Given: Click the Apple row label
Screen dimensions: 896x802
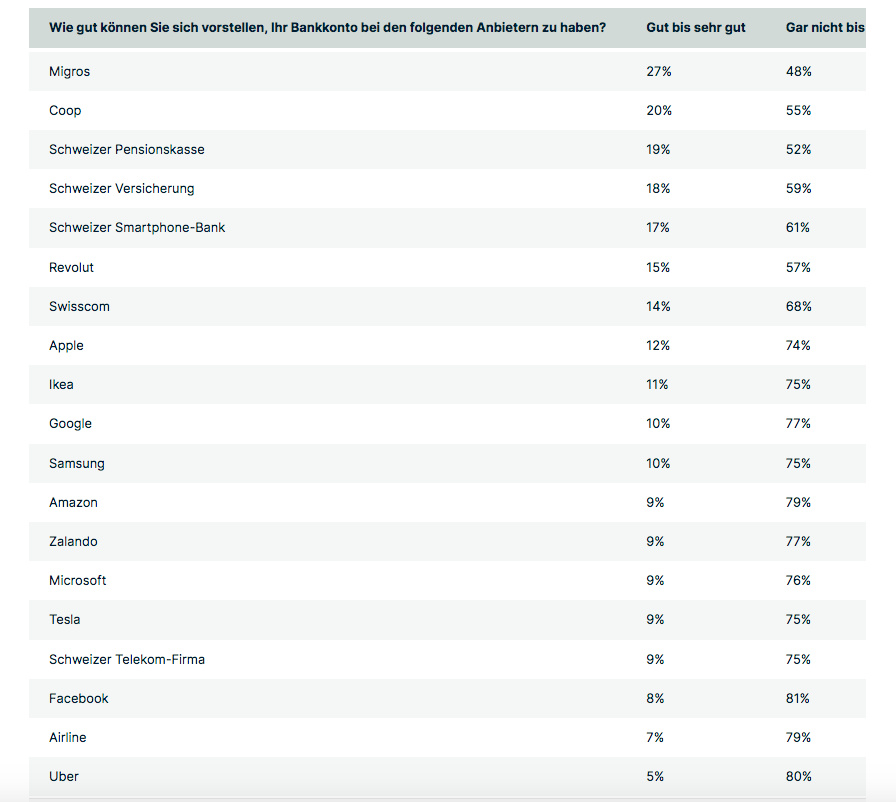Looking at the screenshot, I should click(66, 346).
